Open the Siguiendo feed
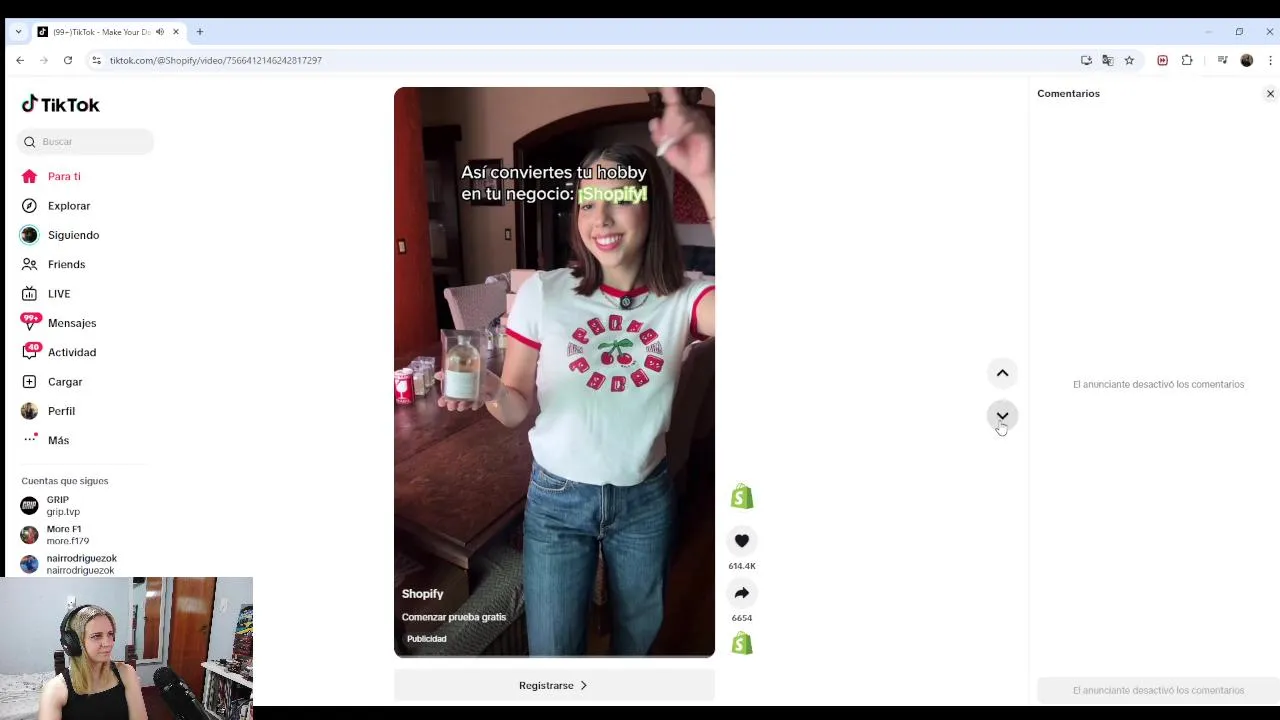Viewport: 1280px width, 720px height. pyautogui.click(x=73, y=235)
